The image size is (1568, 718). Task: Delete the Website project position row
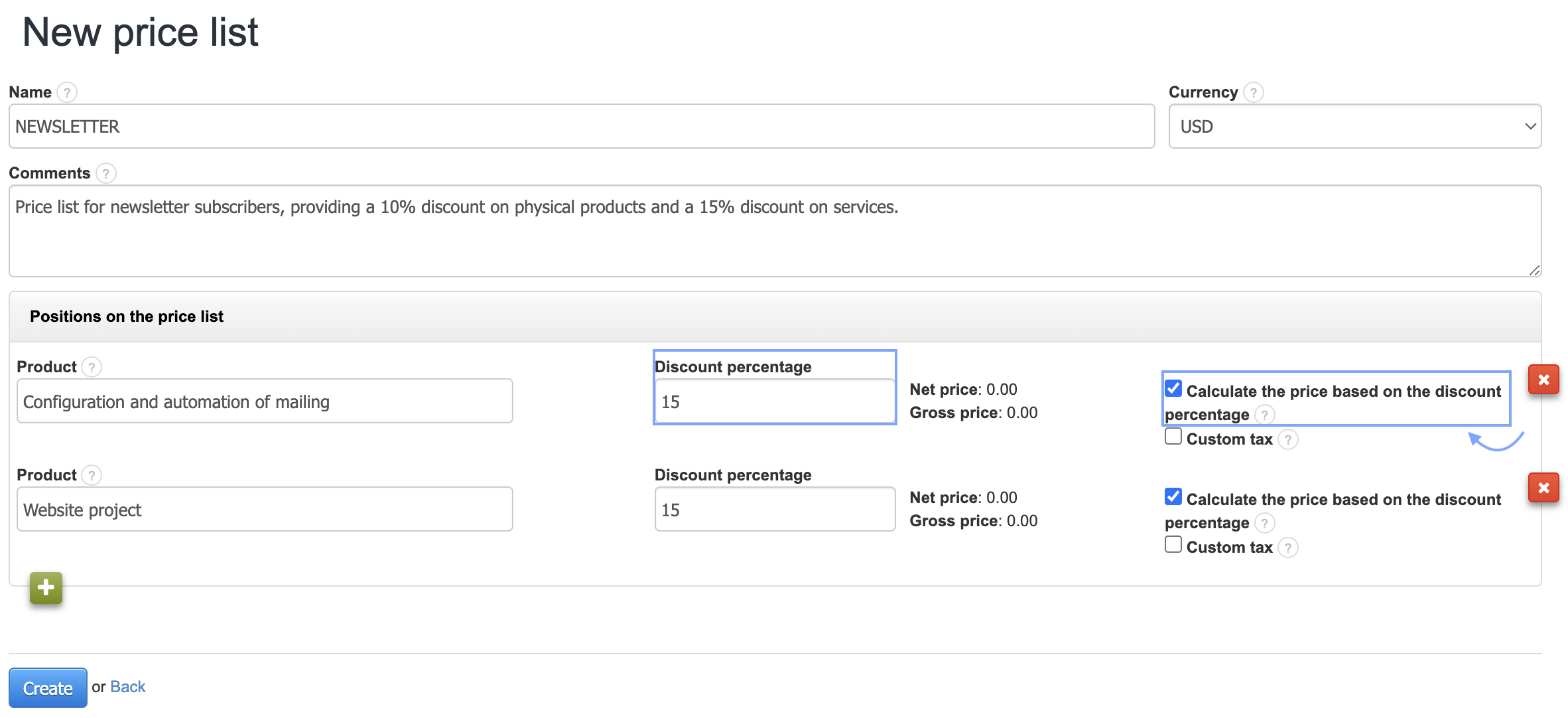(1543, 488)
